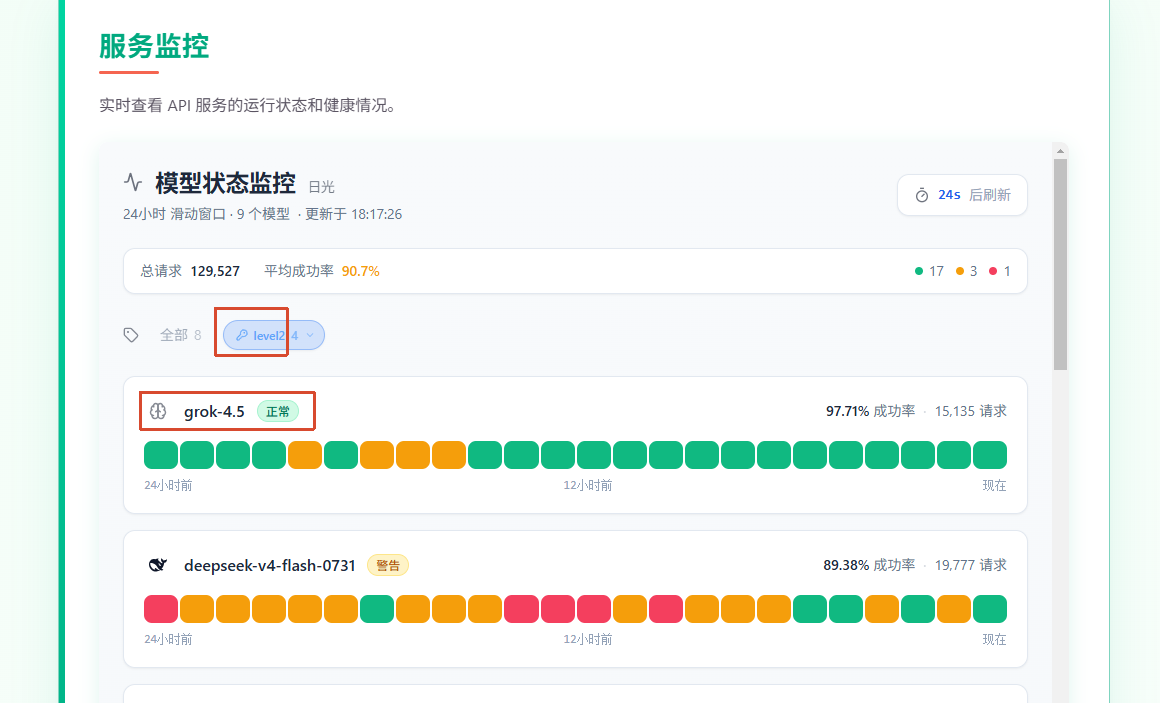Click deepseek's last orange status block
Image resolution: width=1160 pixels, height=703 pixels.
[954, 609]
